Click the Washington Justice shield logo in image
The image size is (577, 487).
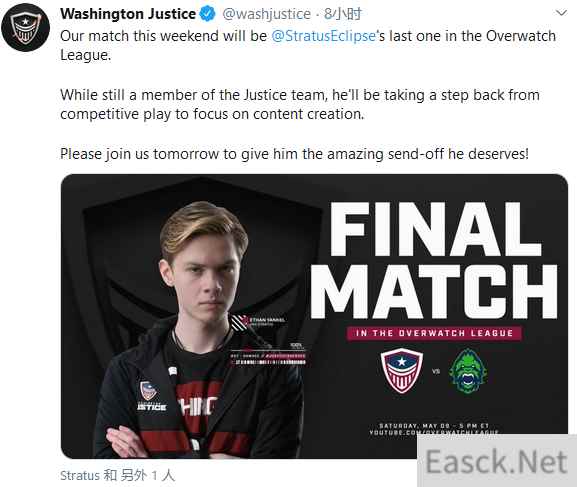(401, 371)
